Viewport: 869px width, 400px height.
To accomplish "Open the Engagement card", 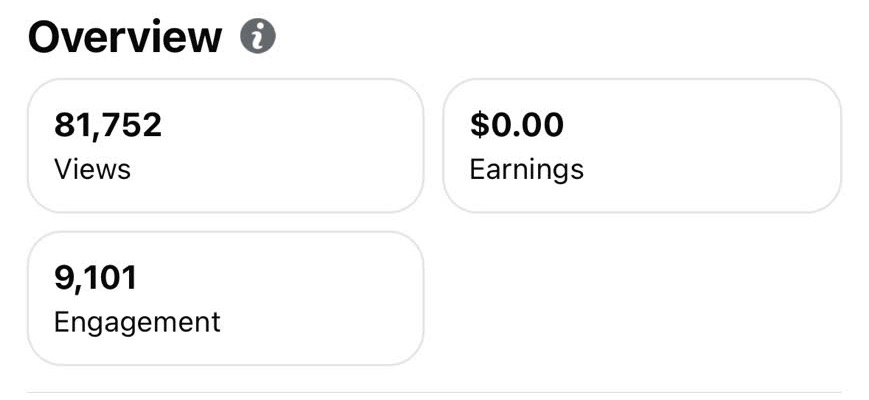I will click(x=226, y=299).
